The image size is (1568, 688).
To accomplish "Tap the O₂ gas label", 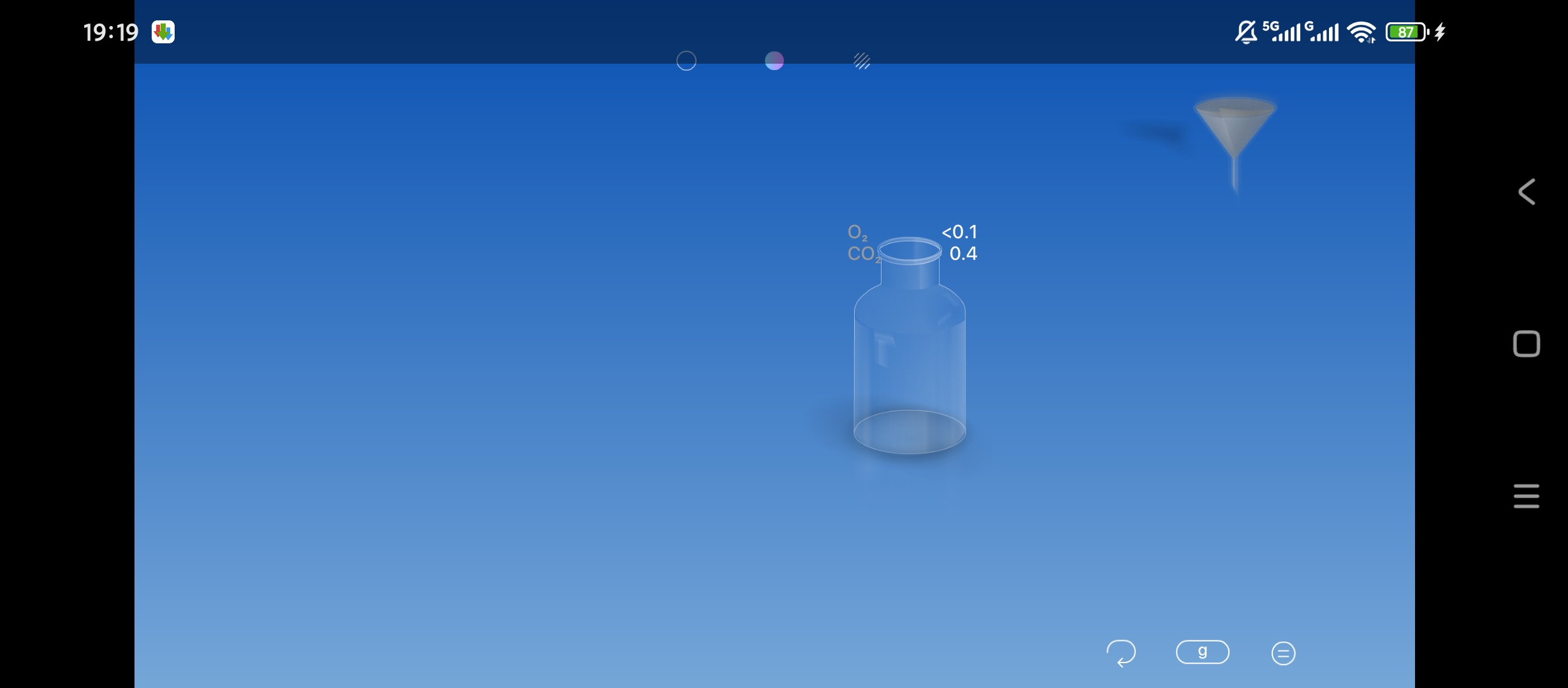I will point(857,233).
